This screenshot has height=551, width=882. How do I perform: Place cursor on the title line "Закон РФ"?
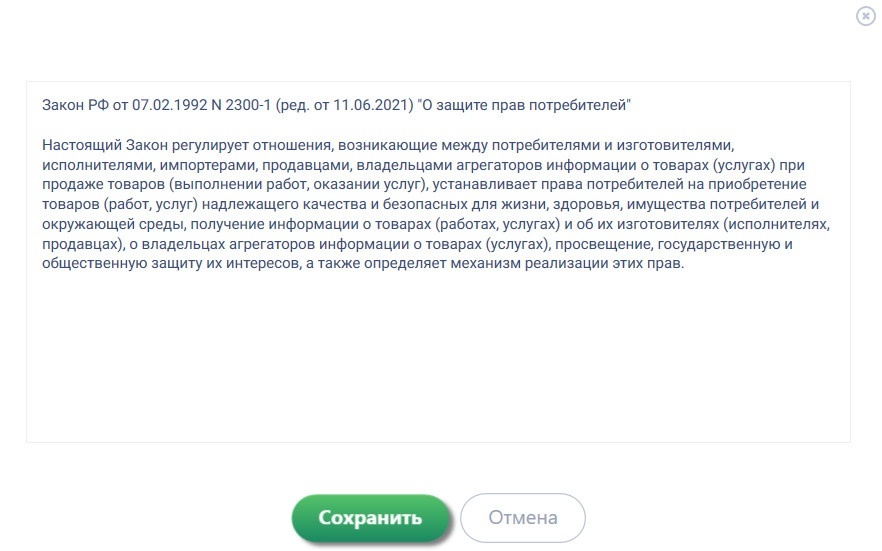(75, 105)
